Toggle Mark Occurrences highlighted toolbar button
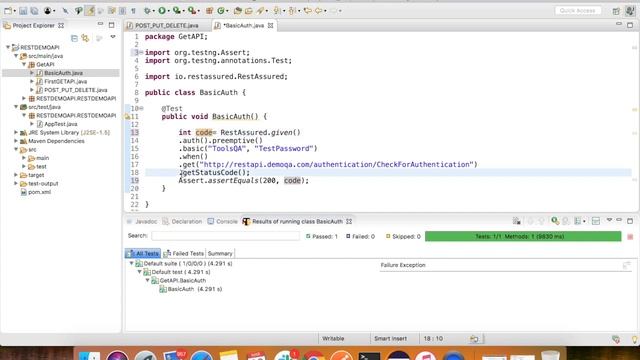The height and width of the screenshot is (360, 640). pos(90,11)
